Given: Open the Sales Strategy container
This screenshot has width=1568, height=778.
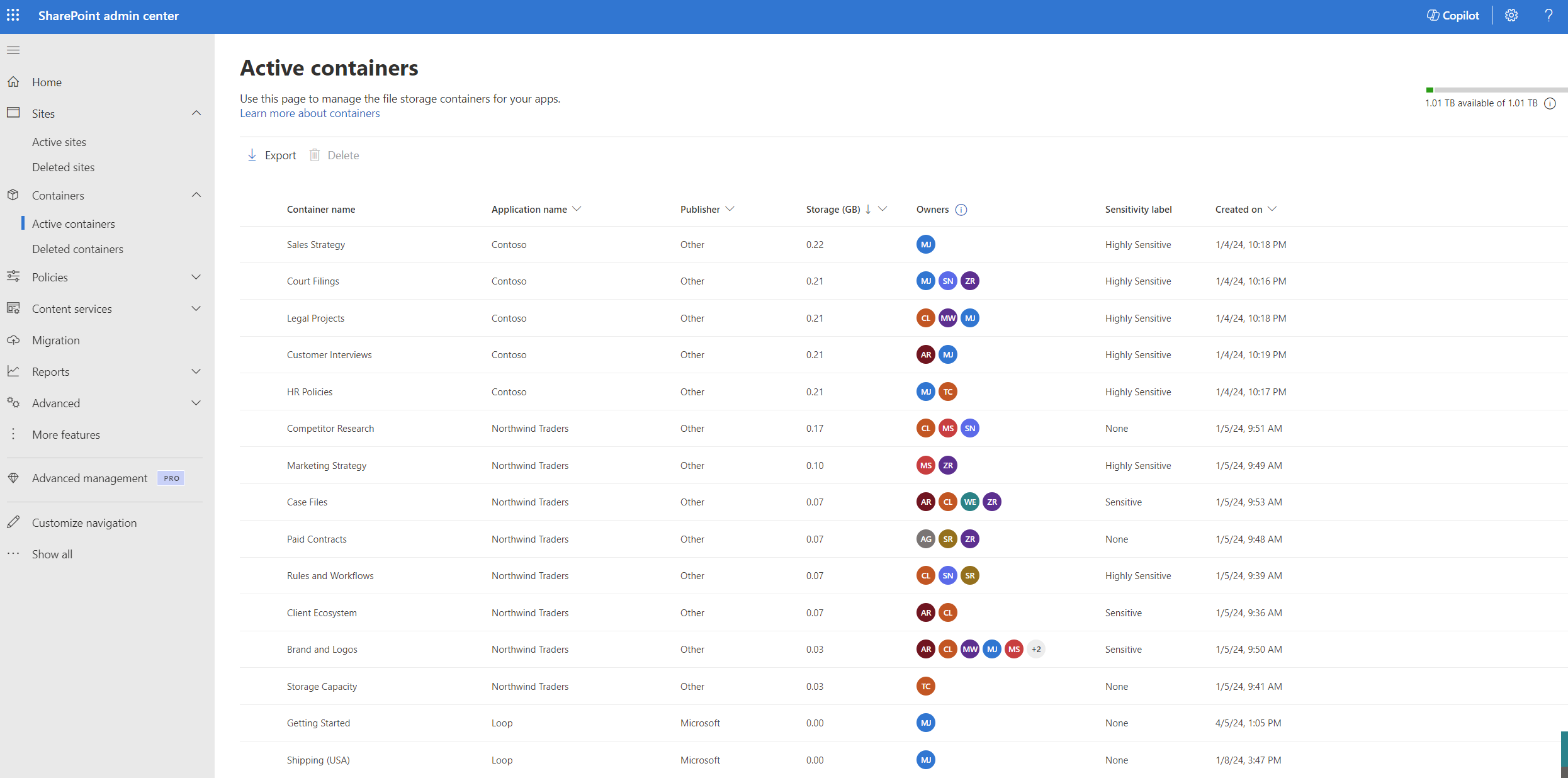Looking at the screenshot, I should [x=314, y=244].
